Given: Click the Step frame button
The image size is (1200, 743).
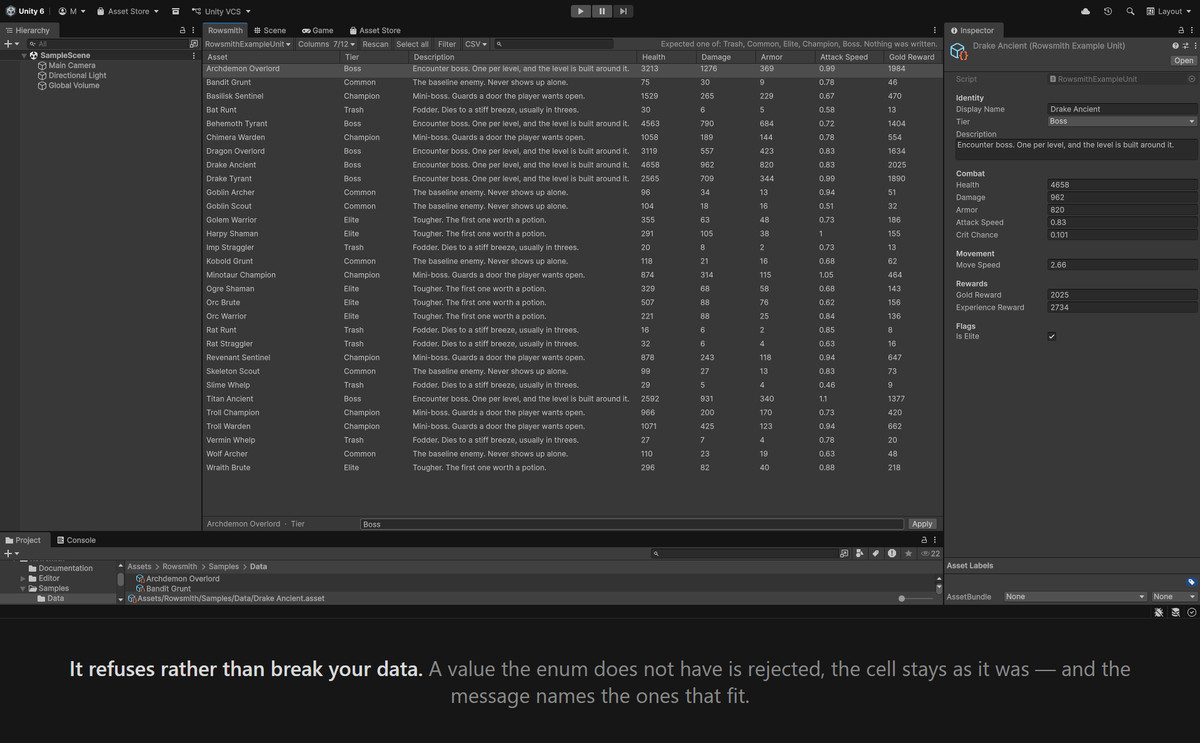Looking at the screenshot, I should (623, 11).
